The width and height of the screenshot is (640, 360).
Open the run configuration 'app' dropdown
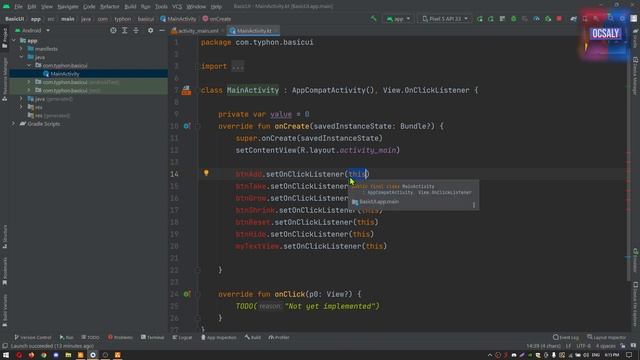pos(398,19)
